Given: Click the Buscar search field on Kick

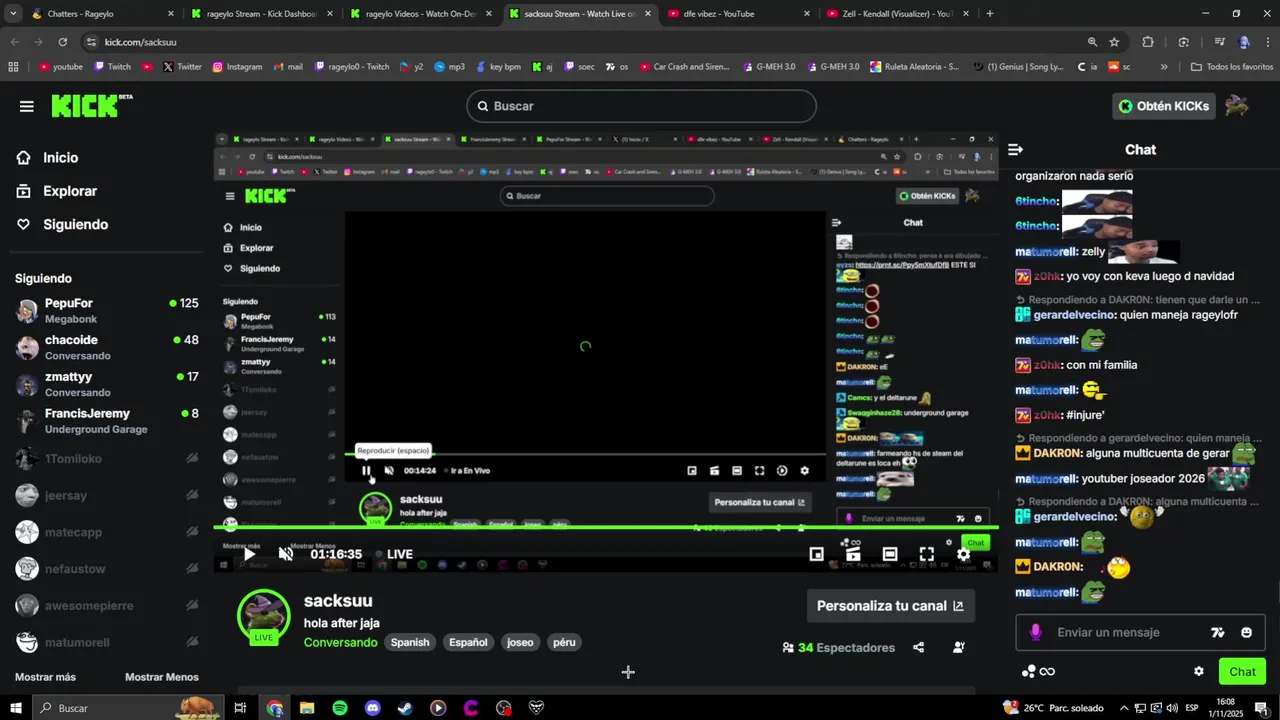Looking at the screenshot, I should click(x=641, y=106).
